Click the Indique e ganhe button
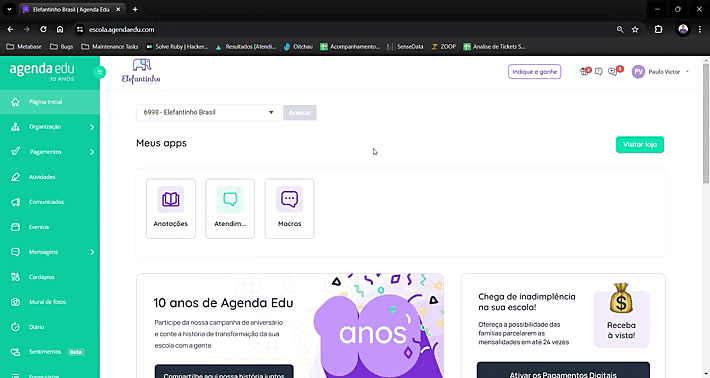Screen dimensions: 710x378 click(534, 72)
